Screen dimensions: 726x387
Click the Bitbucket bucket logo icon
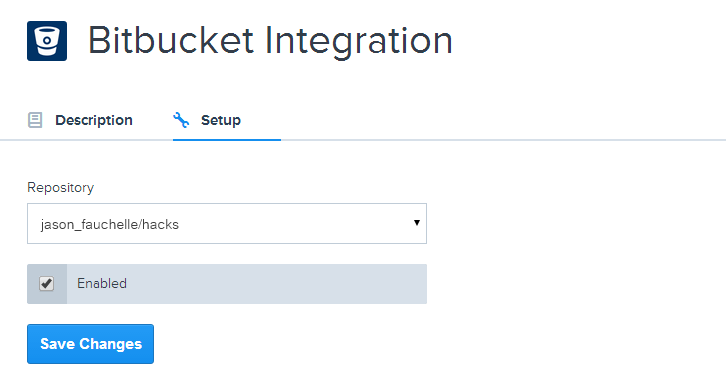click(x=47, y=41)
